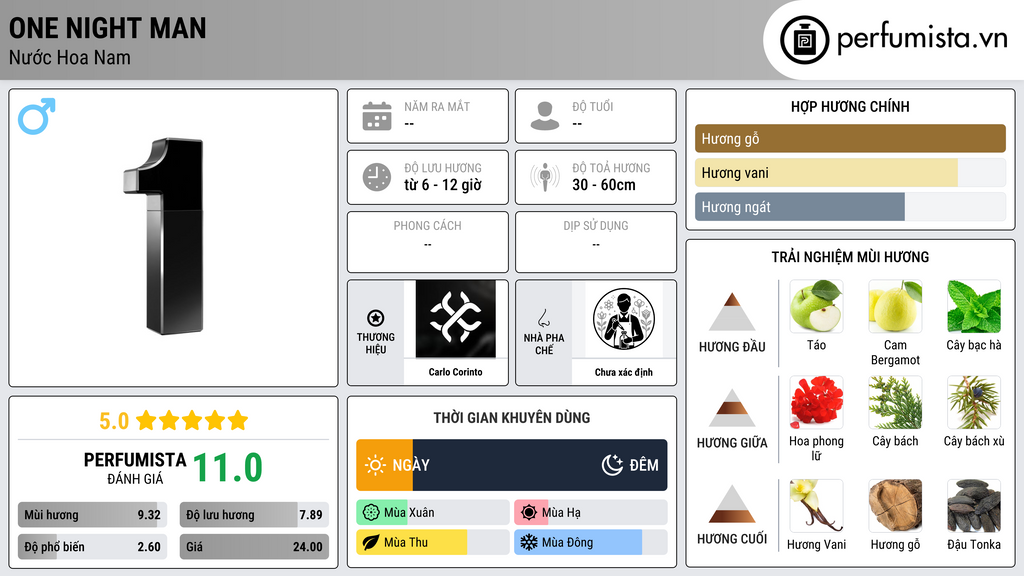The width and height of the screenshot is (1024, 576).
Task: Click the moon icon beside ĐÊM
Action: [x=612, y=465]
